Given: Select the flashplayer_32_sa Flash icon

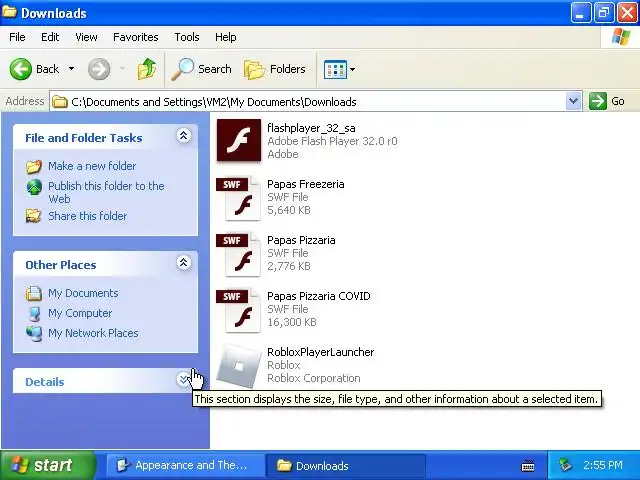Looking at the screenshot, I should [239, 140].
